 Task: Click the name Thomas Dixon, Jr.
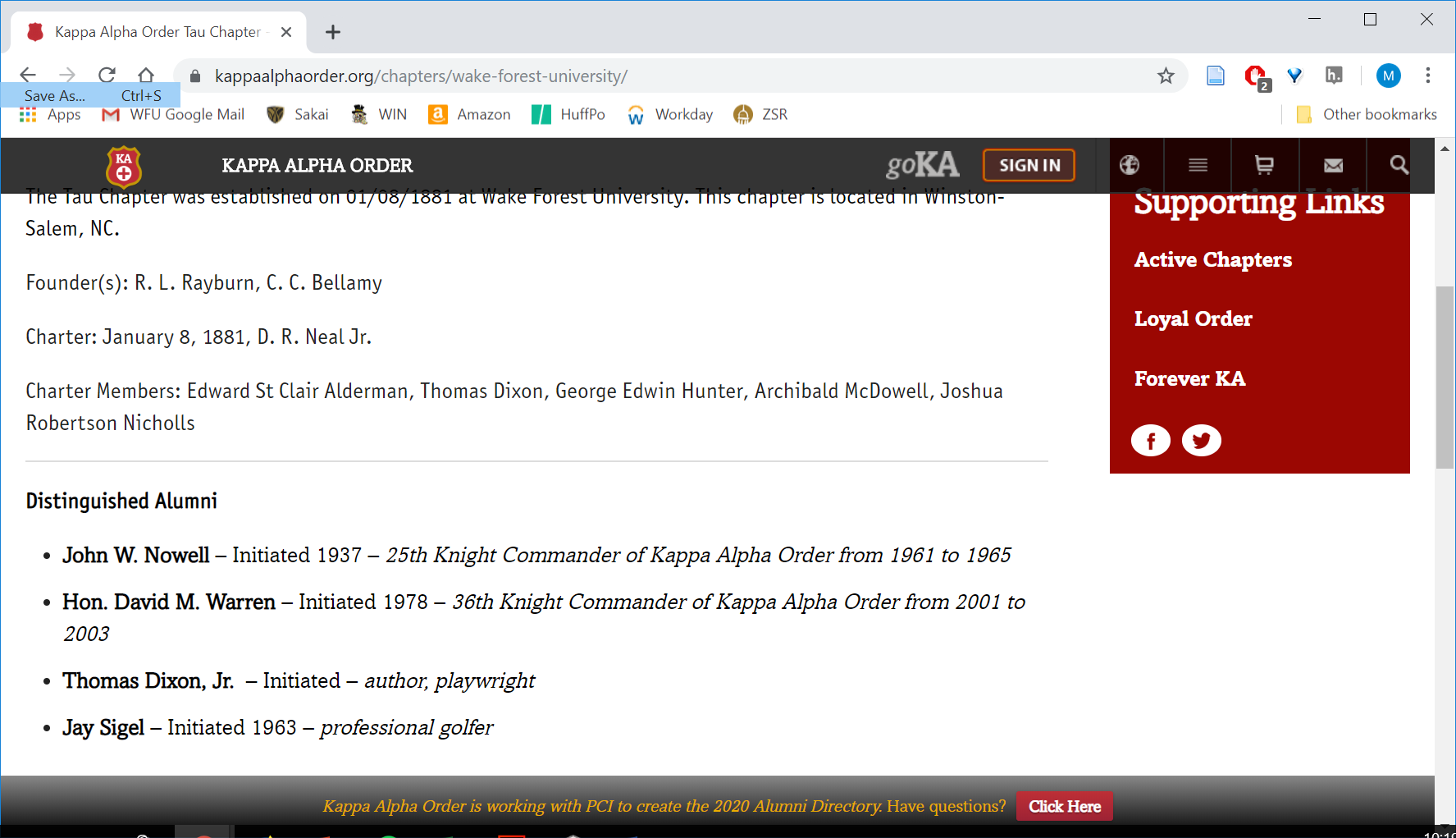148,681
